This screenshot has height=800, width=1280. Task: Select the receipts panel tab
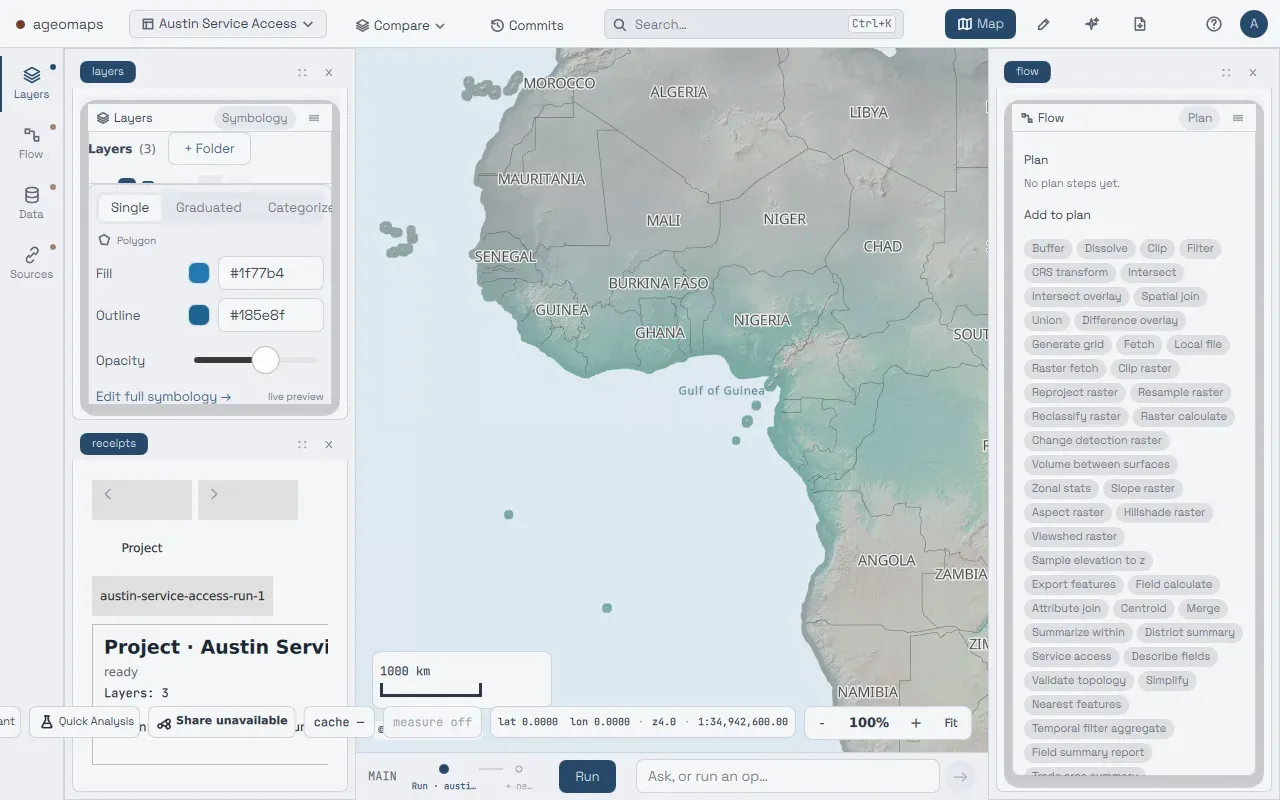click(x=114, y=444)
